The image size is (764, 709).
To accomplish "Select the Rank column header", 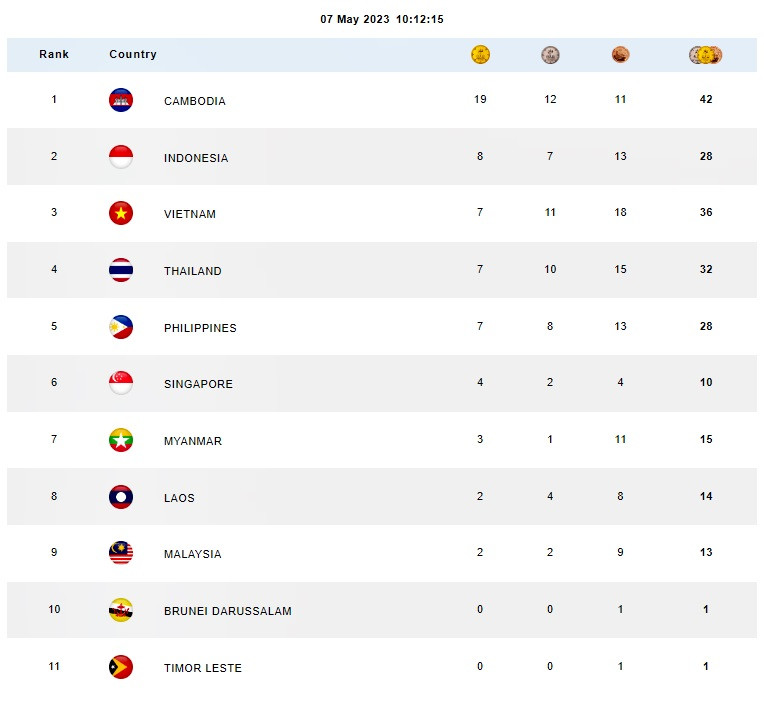I will (54, 54).
